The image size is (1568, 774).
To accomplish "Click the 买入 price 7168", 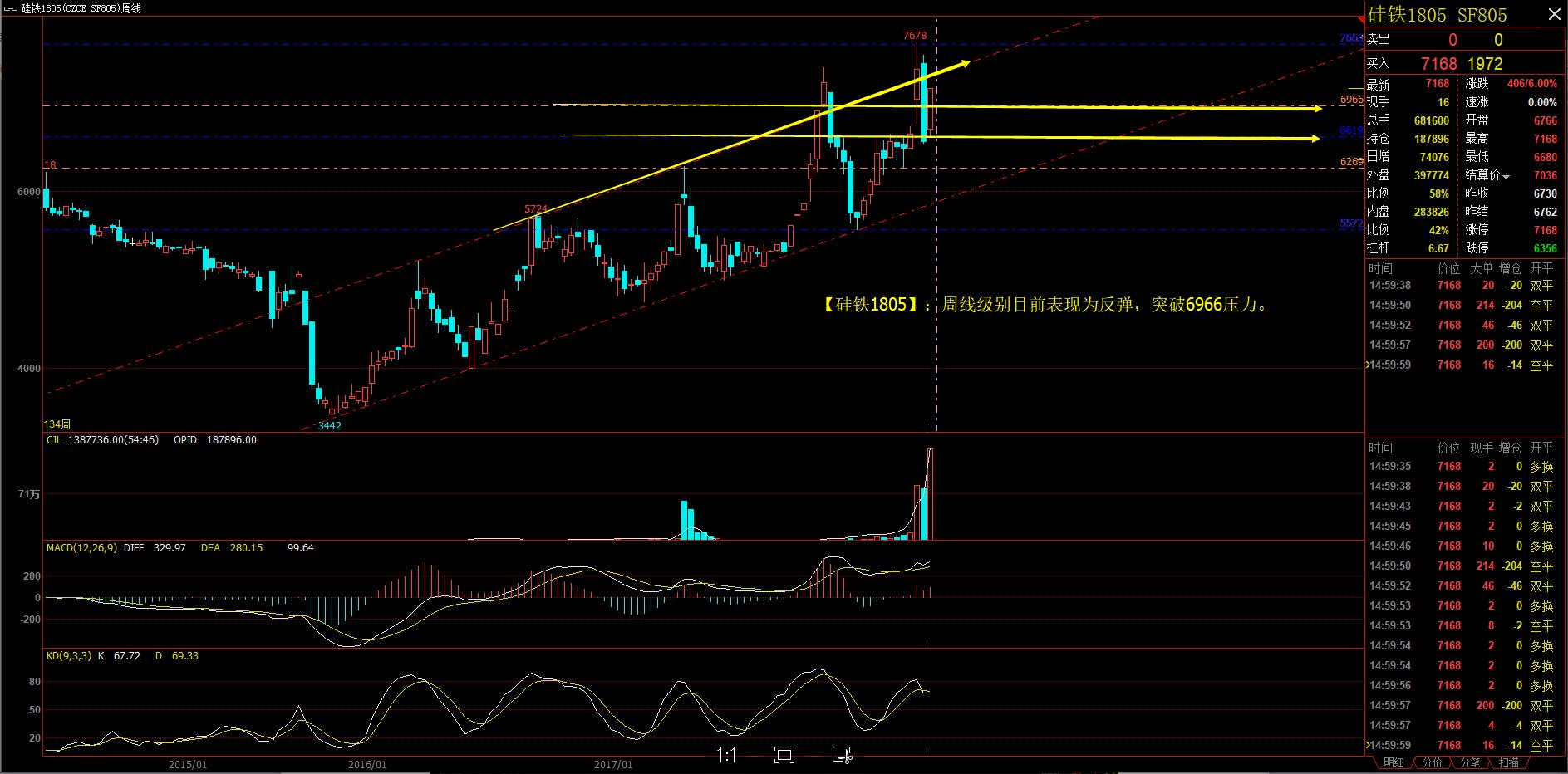I will tap(1439, 64).
